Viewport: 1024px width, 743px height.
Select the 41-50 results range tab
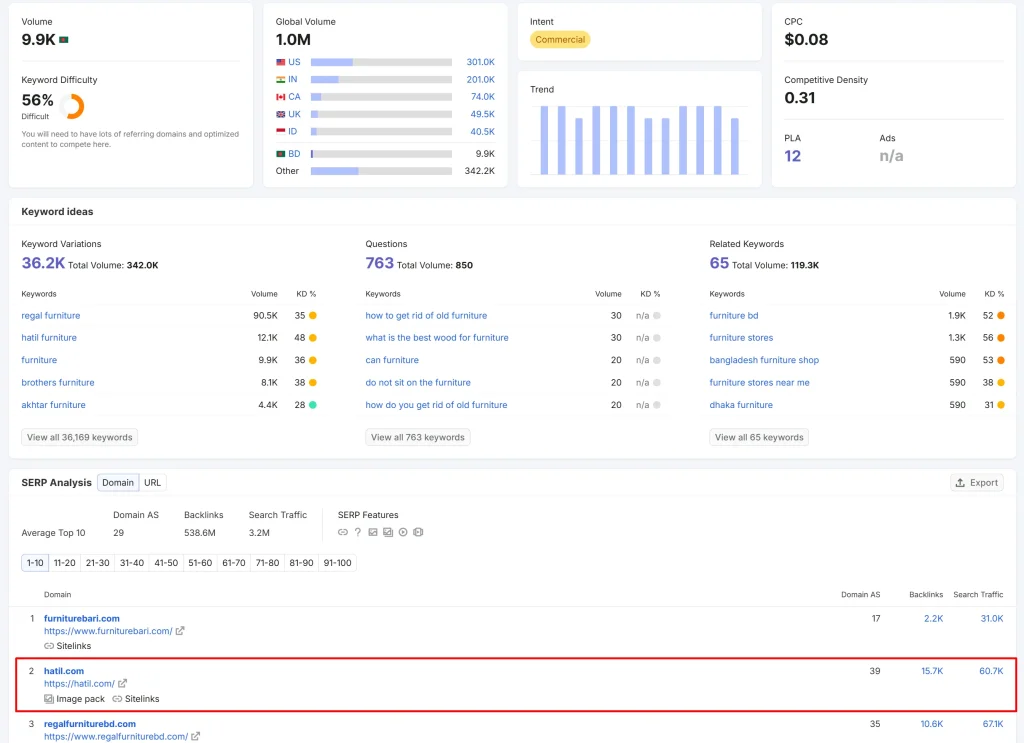point(166,563)
